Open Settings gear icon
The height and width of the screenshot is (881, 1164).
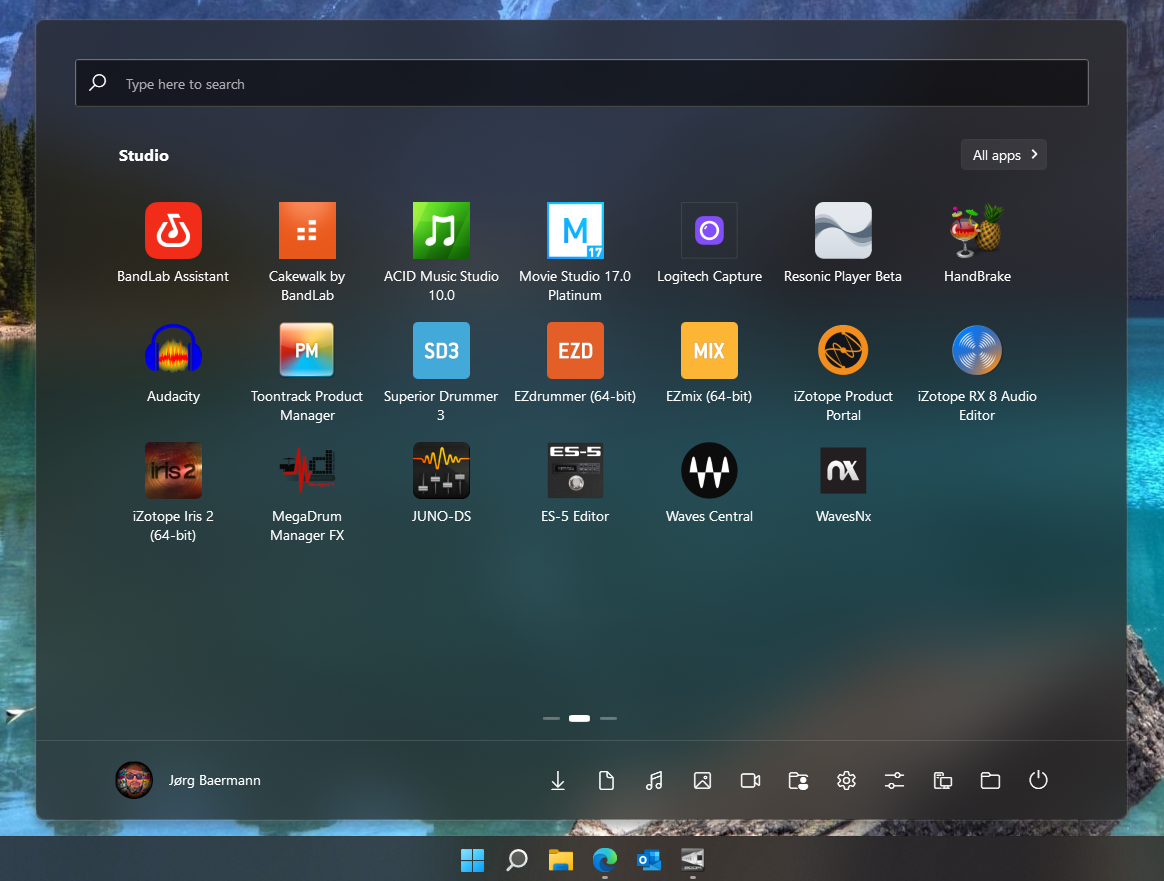click(x=846, y=780)
